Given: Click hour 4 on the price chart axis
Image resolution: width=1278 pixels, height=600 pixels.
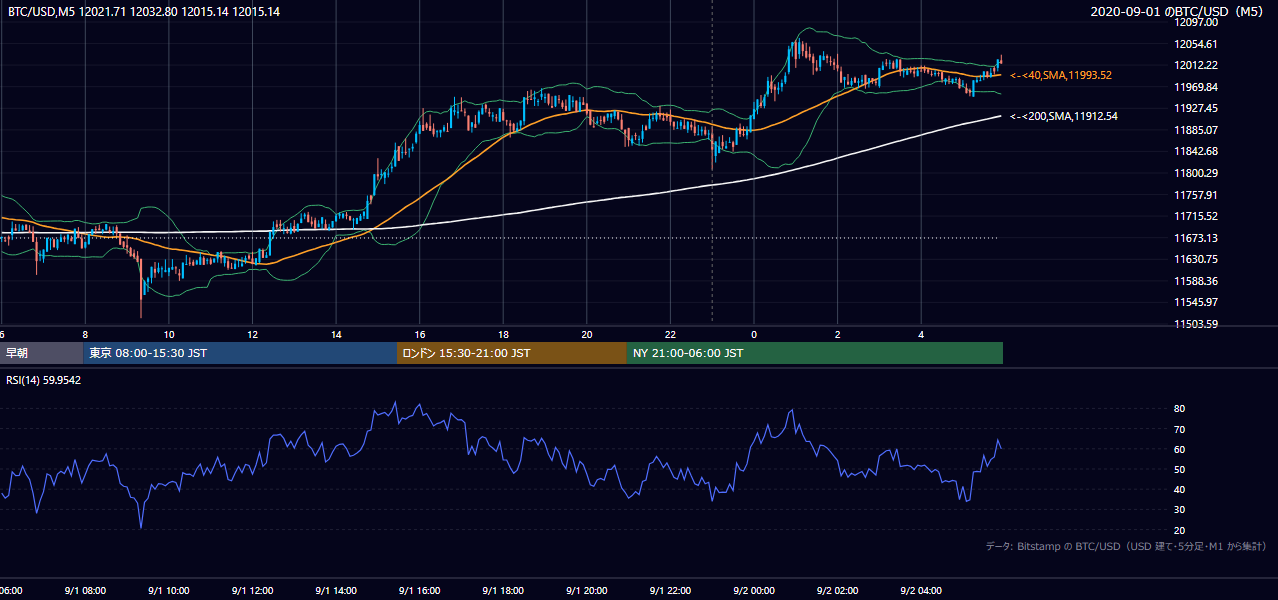Looking at the screenshot, I should [922, 334].
